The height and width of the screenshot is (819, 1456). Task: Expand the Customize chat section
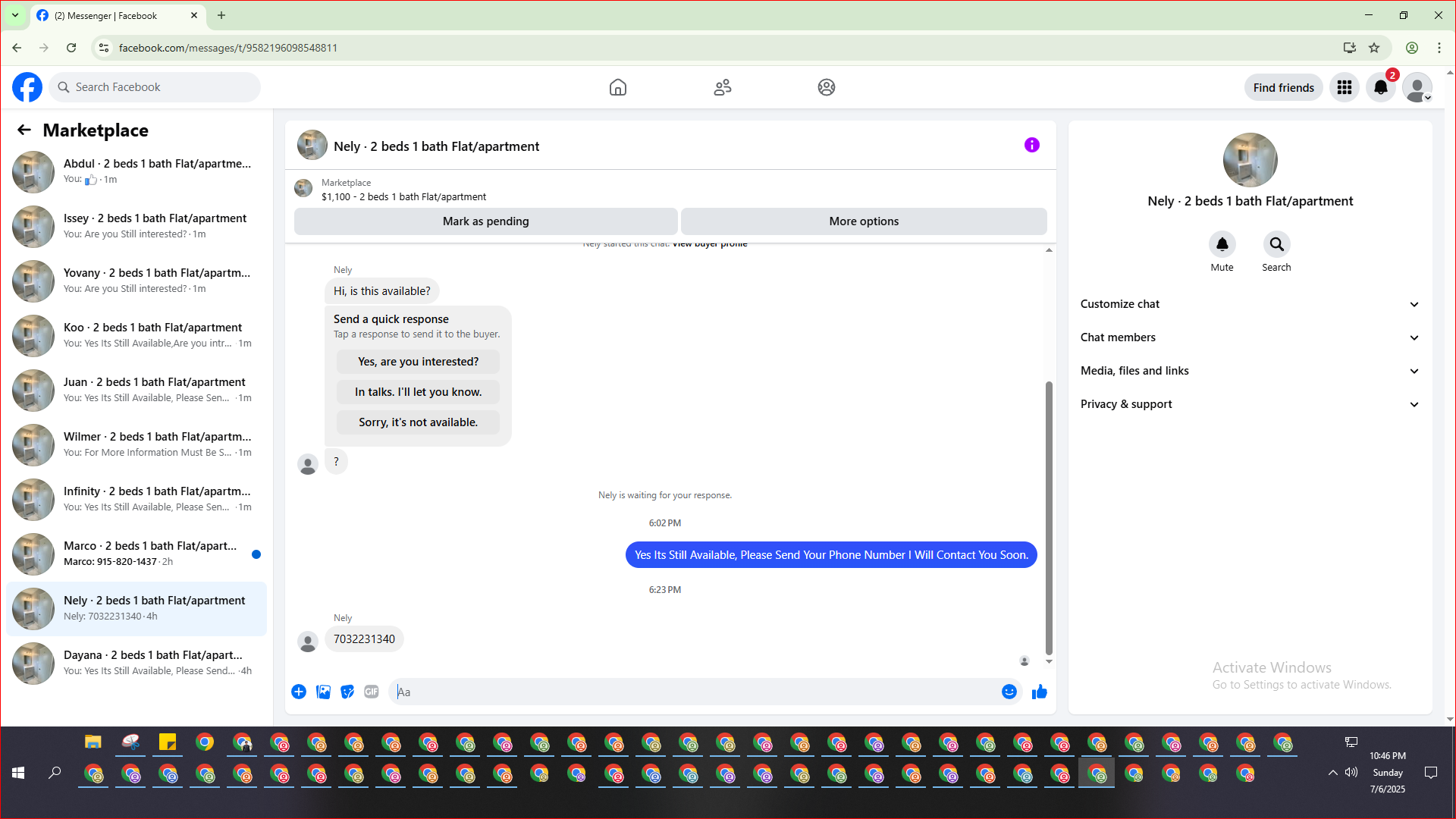coord(1250,304)
